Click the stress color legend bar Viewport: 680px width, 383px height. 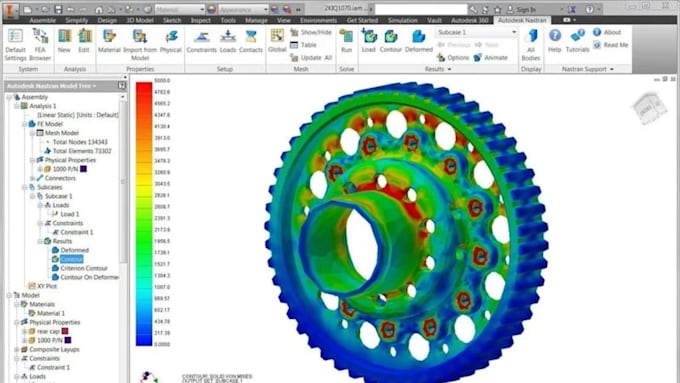tap(144, 213)
